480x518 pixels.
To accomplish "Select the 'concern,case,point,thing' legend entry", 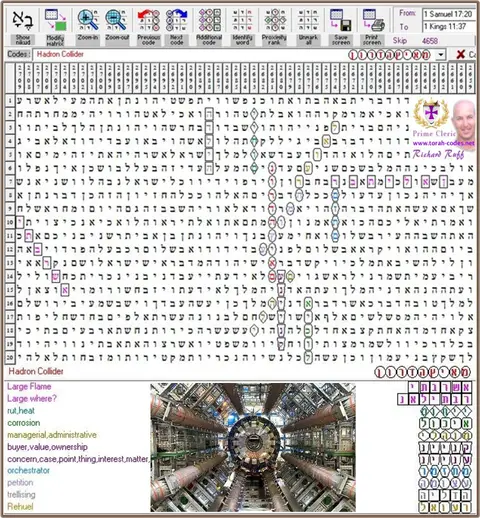I will (78, 459).
